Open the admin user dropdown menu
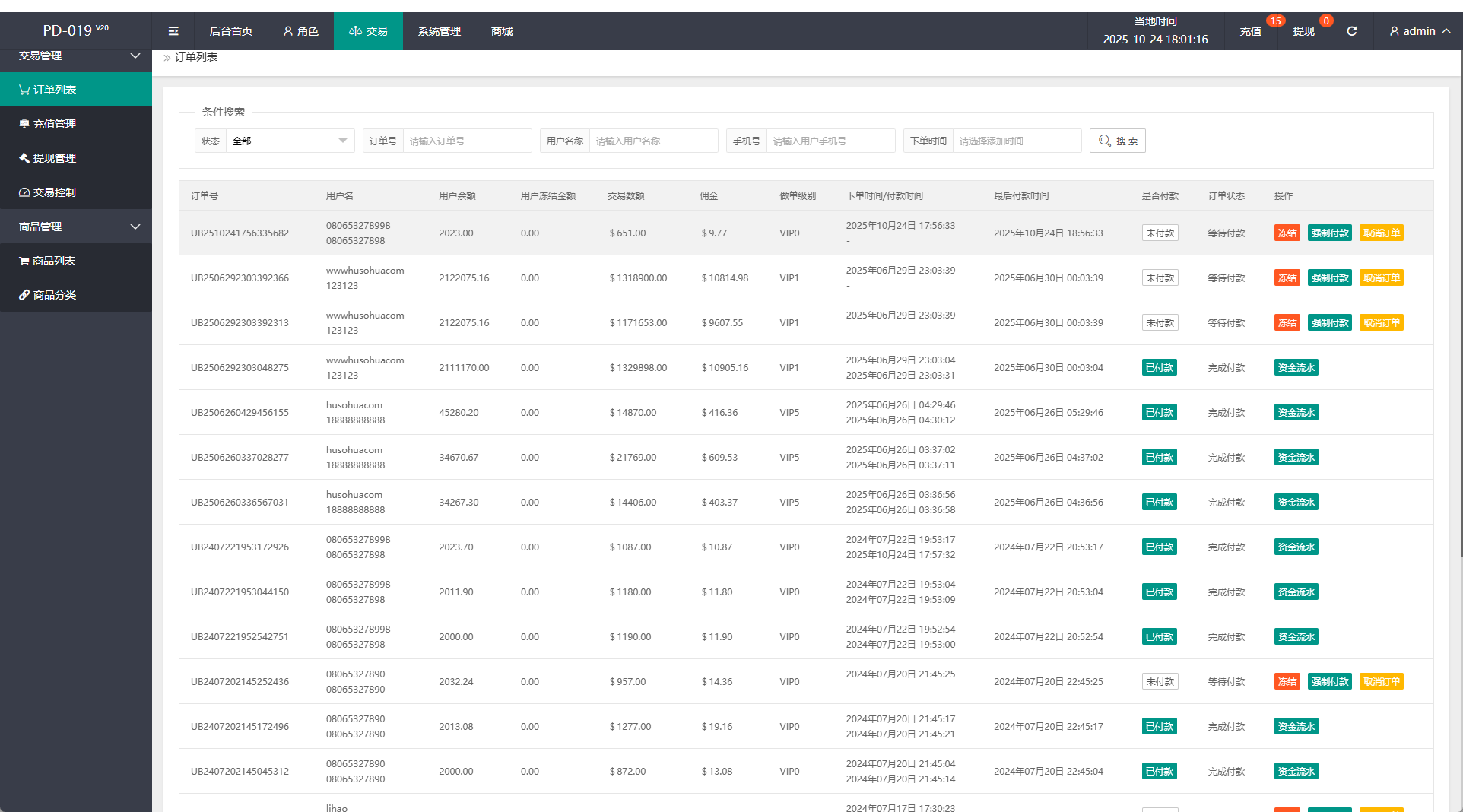The width and height of the screenshot is (1463, 812). click(1419, 31)
